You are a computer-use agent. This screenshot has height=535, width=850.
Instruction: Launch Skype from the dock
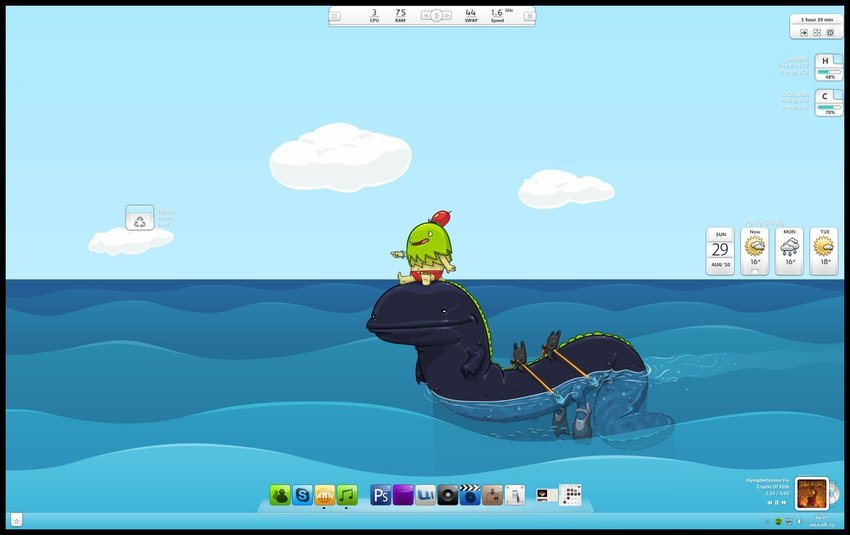(302, 495)
